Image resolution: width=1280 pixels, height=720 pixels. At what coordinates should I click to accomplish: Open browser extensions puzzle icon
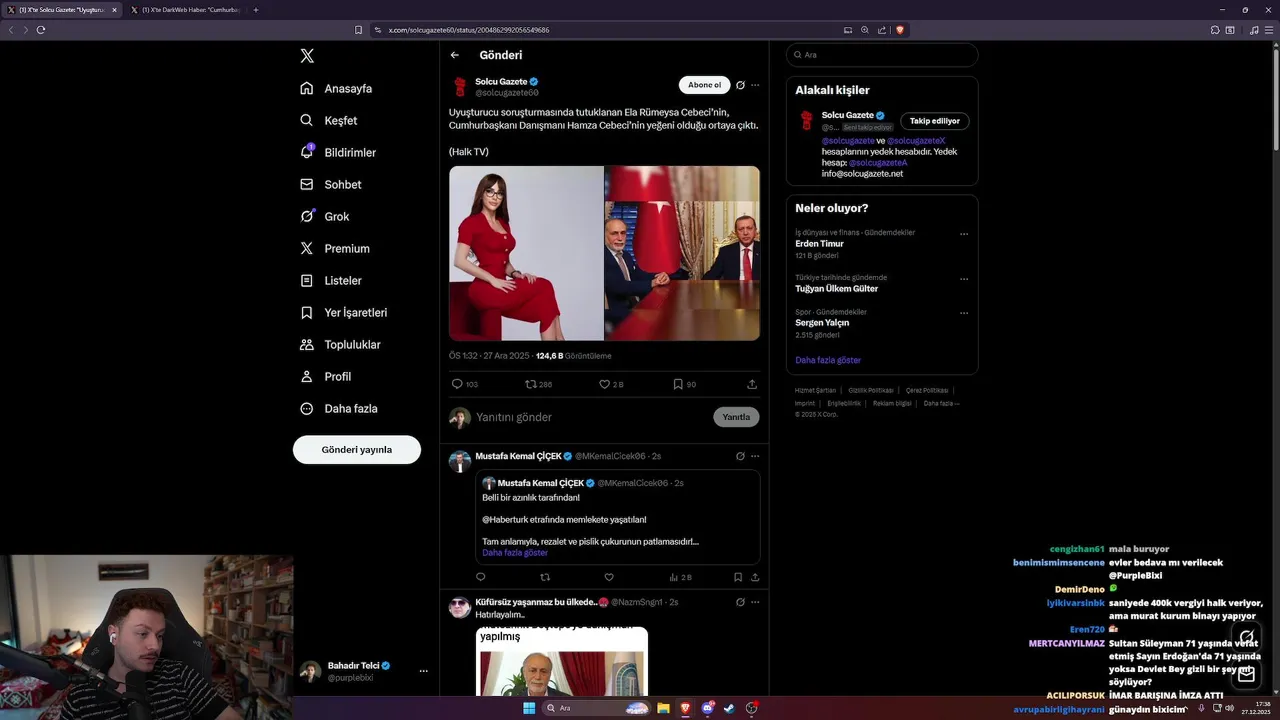1215,30
